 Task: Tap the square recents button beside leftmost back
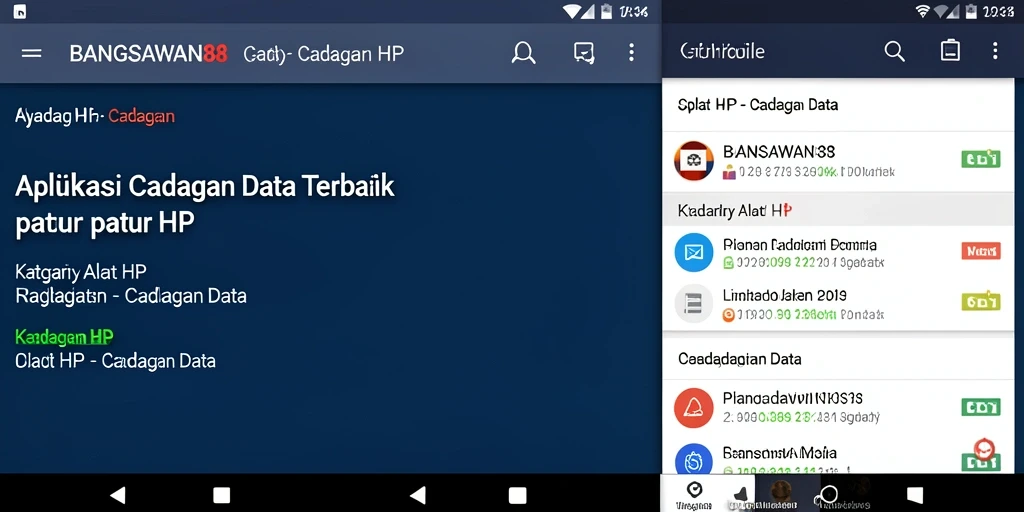click(x=221, y=495)
